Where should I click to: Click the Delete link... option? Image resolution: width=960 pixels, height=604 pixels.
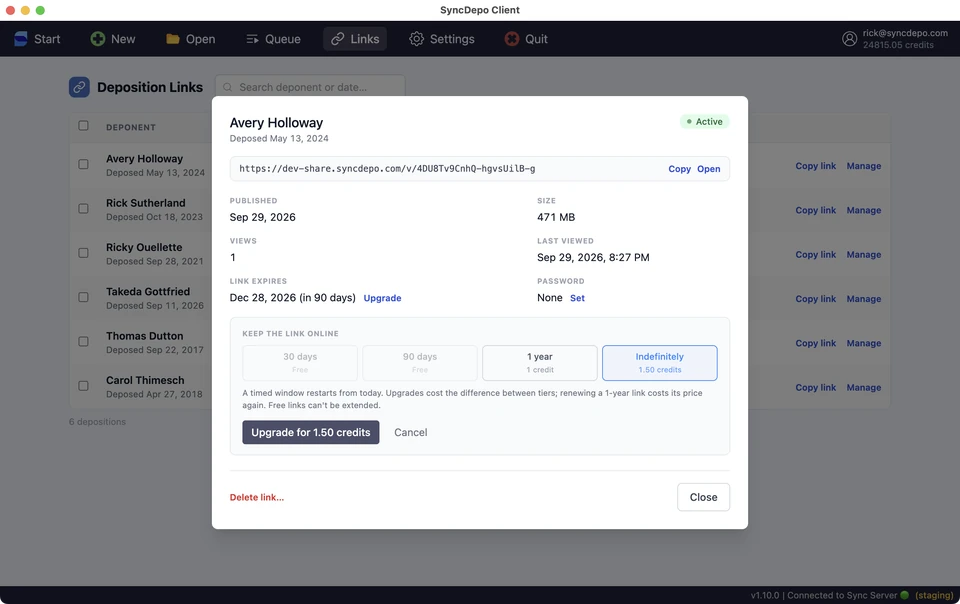(257, 498)
